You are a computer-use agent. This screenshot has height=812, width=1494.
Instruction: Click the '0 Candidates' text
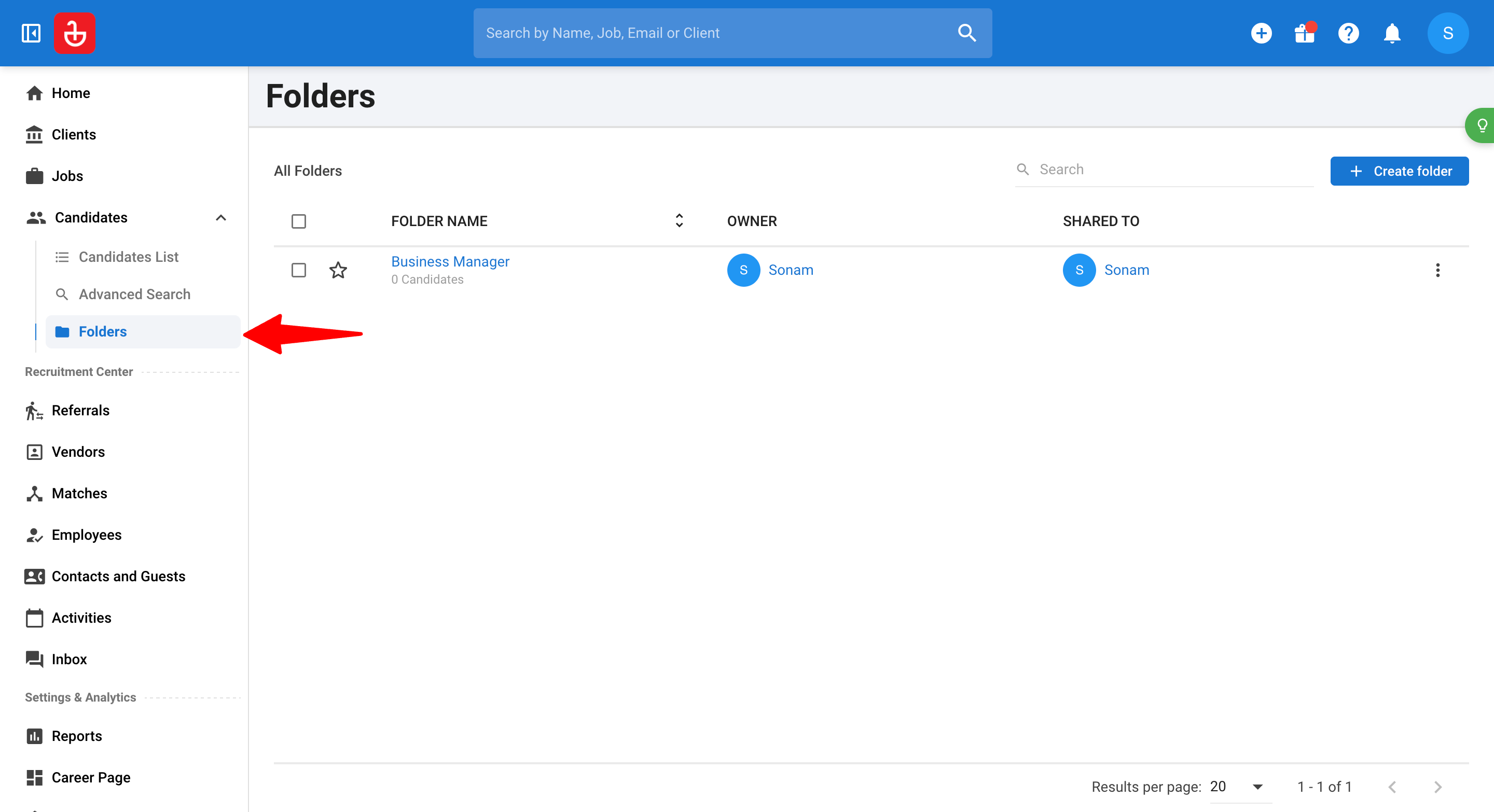click(x=427, y=279)
